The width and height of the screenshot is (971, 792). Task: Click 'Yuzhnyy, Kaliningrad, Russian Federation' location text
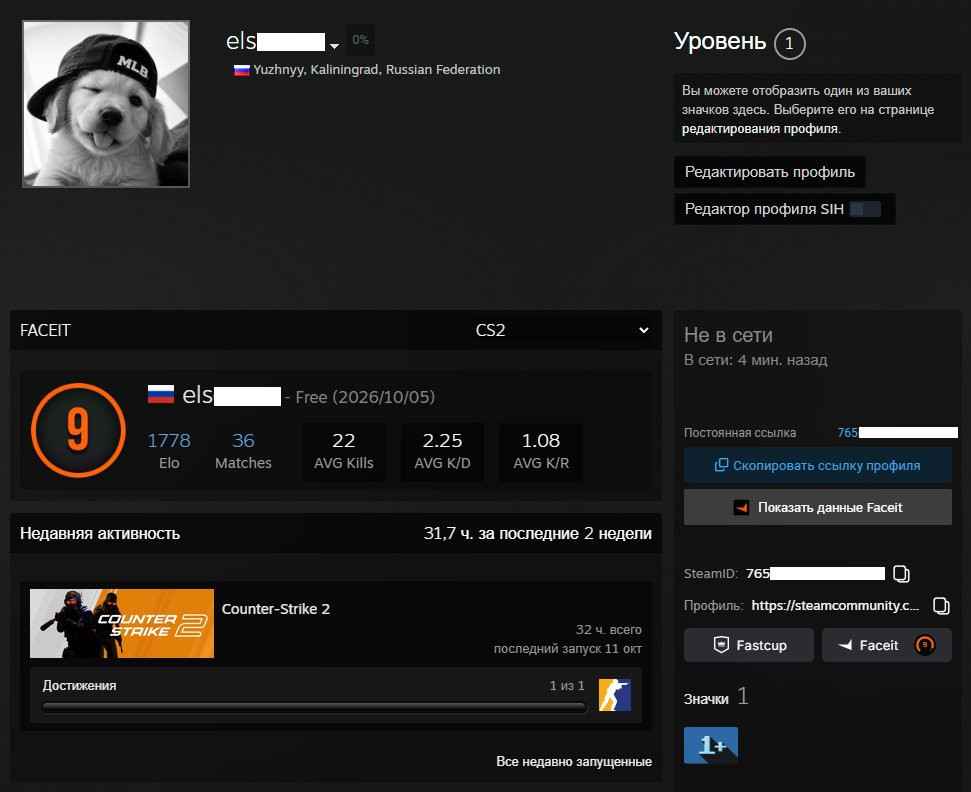(377, 69)
